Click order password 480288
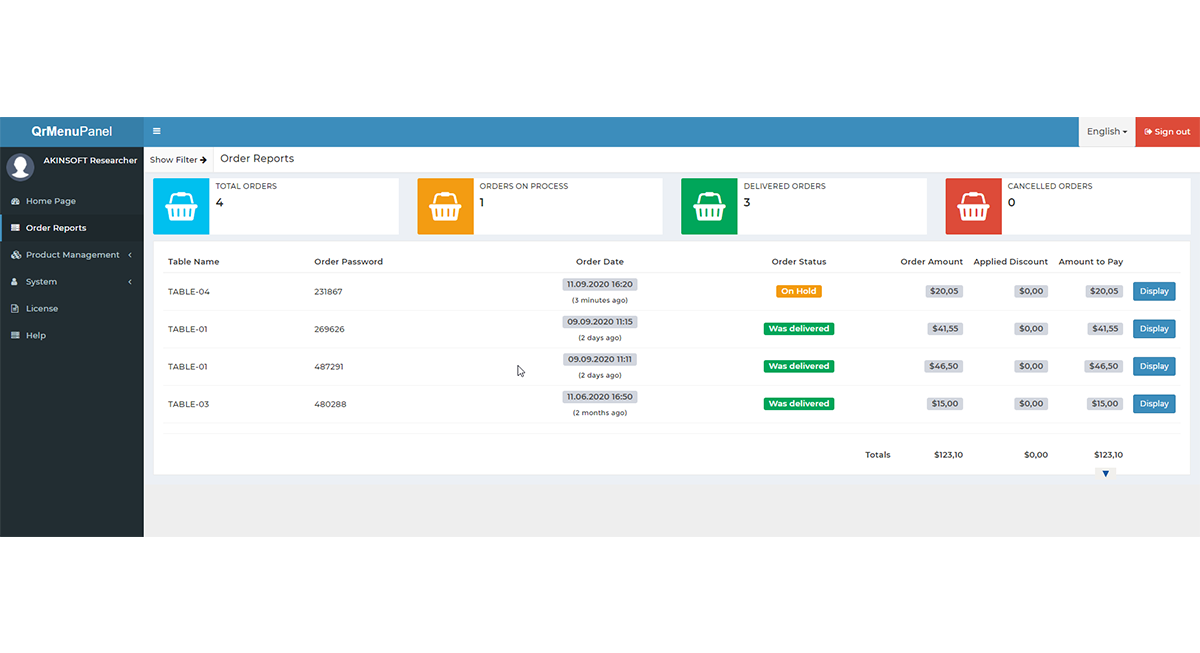1200x653 pixels. point(328,404)
